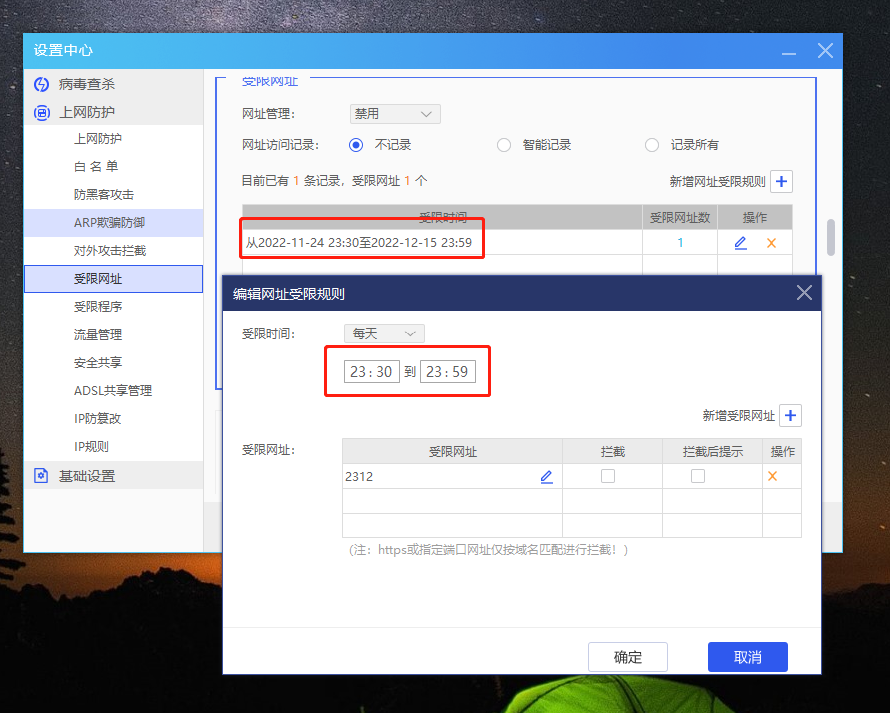Select the 智能记录 radio option

point(503,145)
